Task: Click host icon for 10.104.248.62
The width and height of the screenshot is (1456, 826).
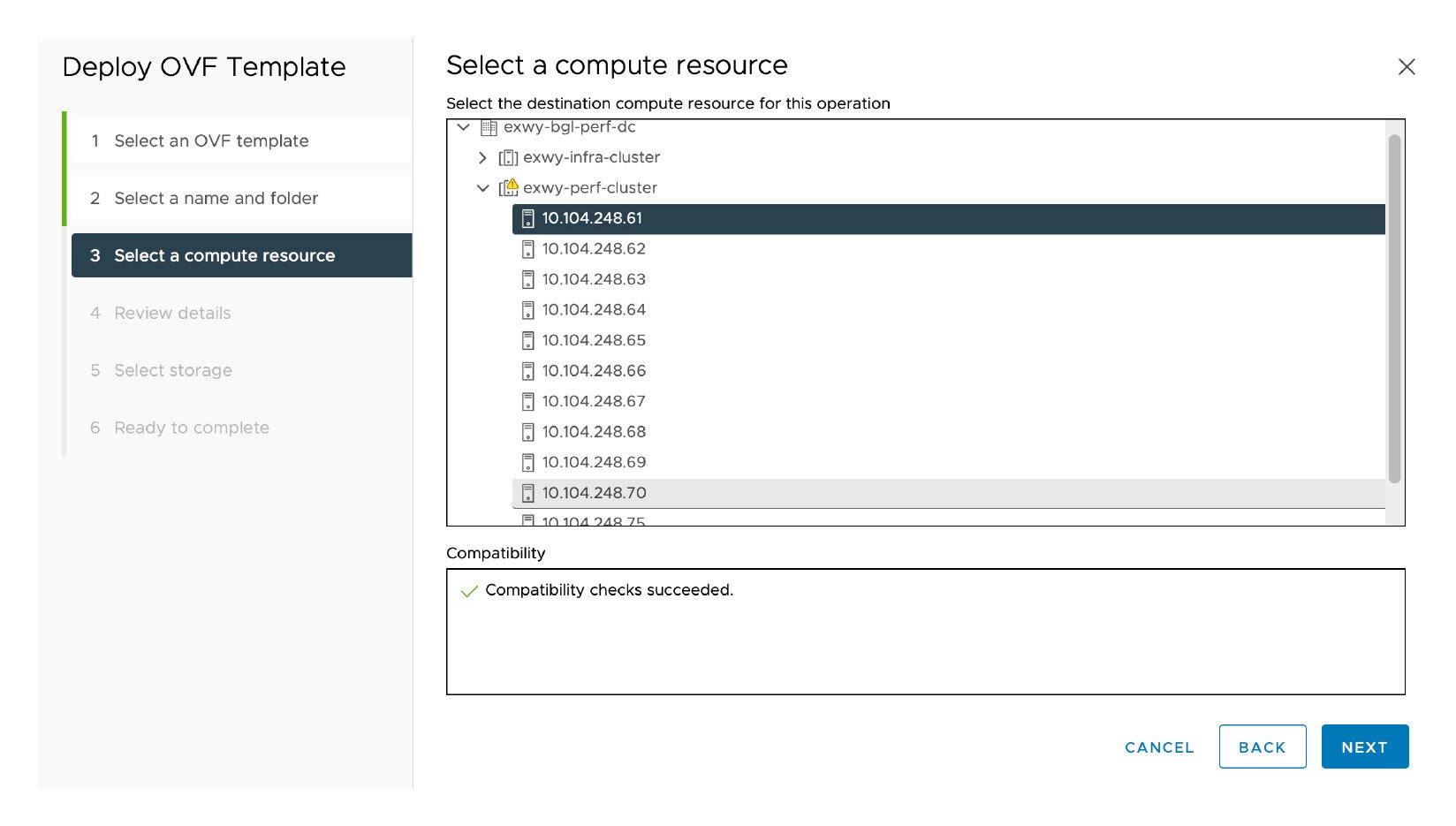Action: (x=527, y=249)
